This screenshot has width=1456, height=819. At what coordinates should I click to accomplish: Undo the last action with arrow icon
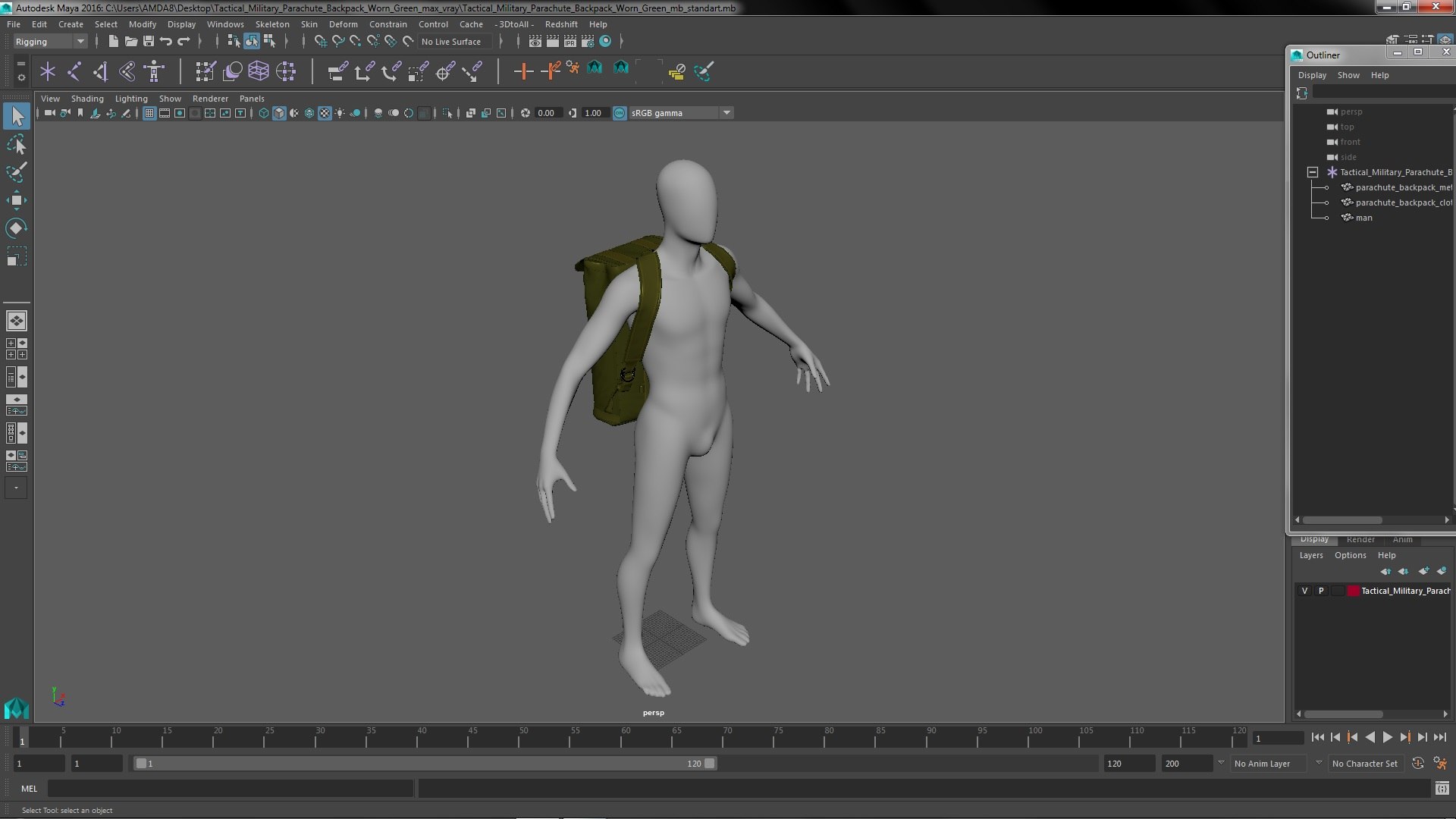point(165,41)
